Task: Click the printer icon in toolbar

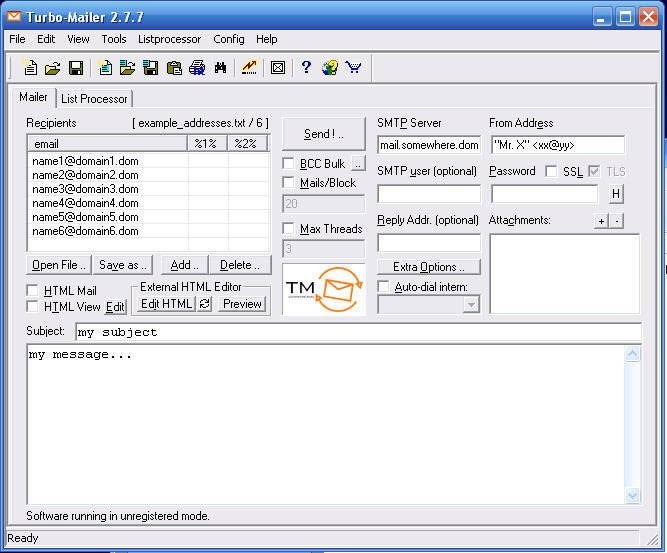Action: click(x=197, y=68)
